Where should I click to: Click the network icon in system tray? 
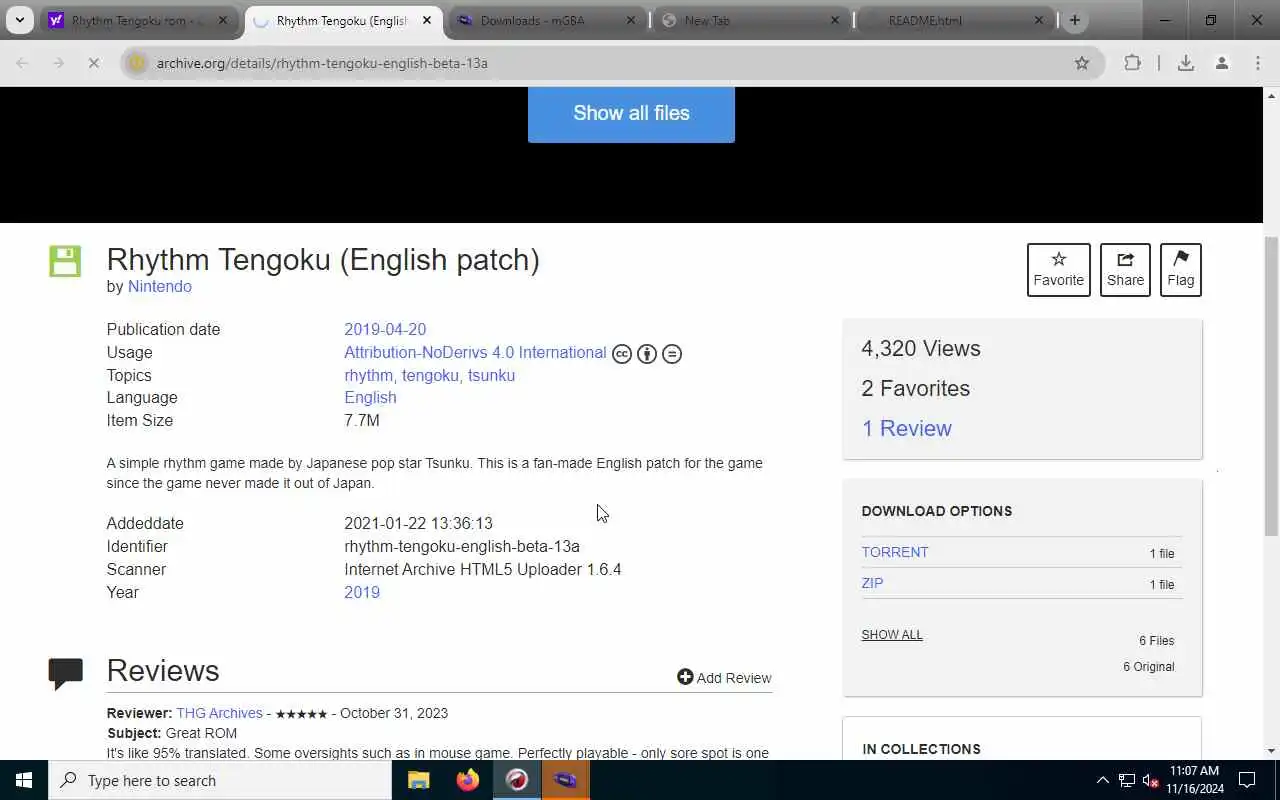[x=1127, y=780]
